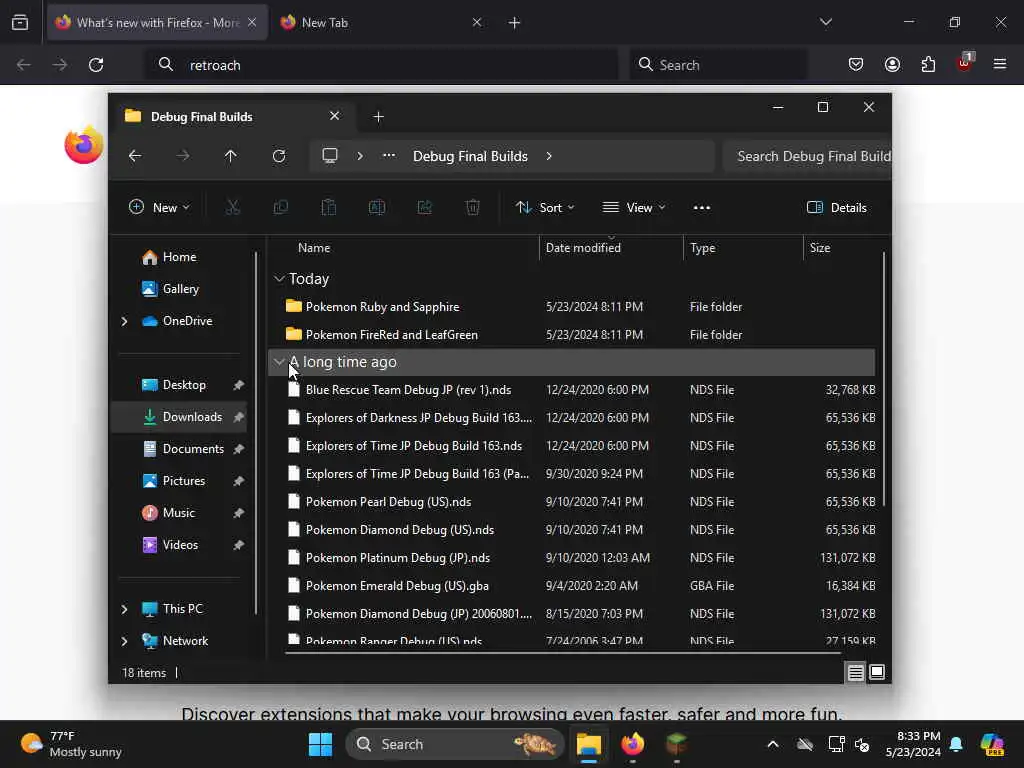
Task: Open the Firefox application hamburger menu
Action: tap(1000, 64)
